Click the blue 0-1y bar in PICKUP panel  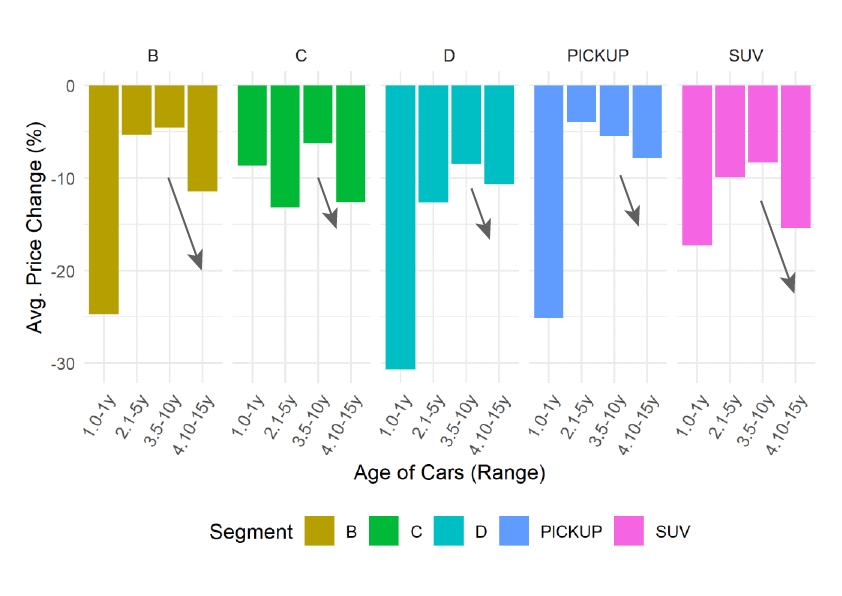point(549,201)
